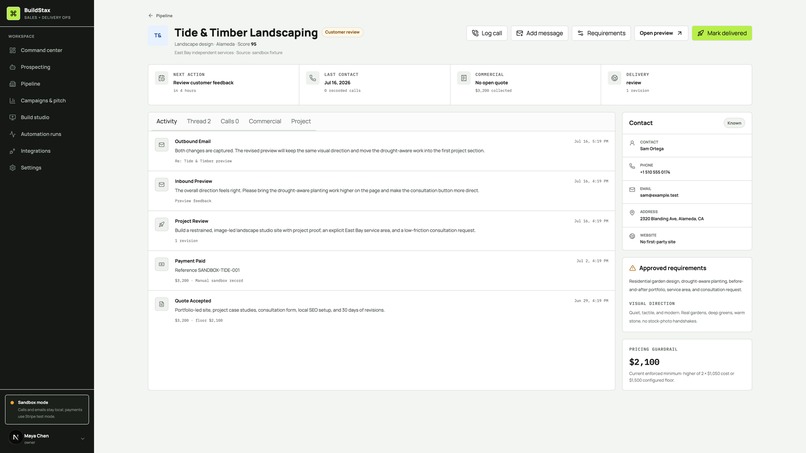
Task: Click Open preview button
Action: 661,33
